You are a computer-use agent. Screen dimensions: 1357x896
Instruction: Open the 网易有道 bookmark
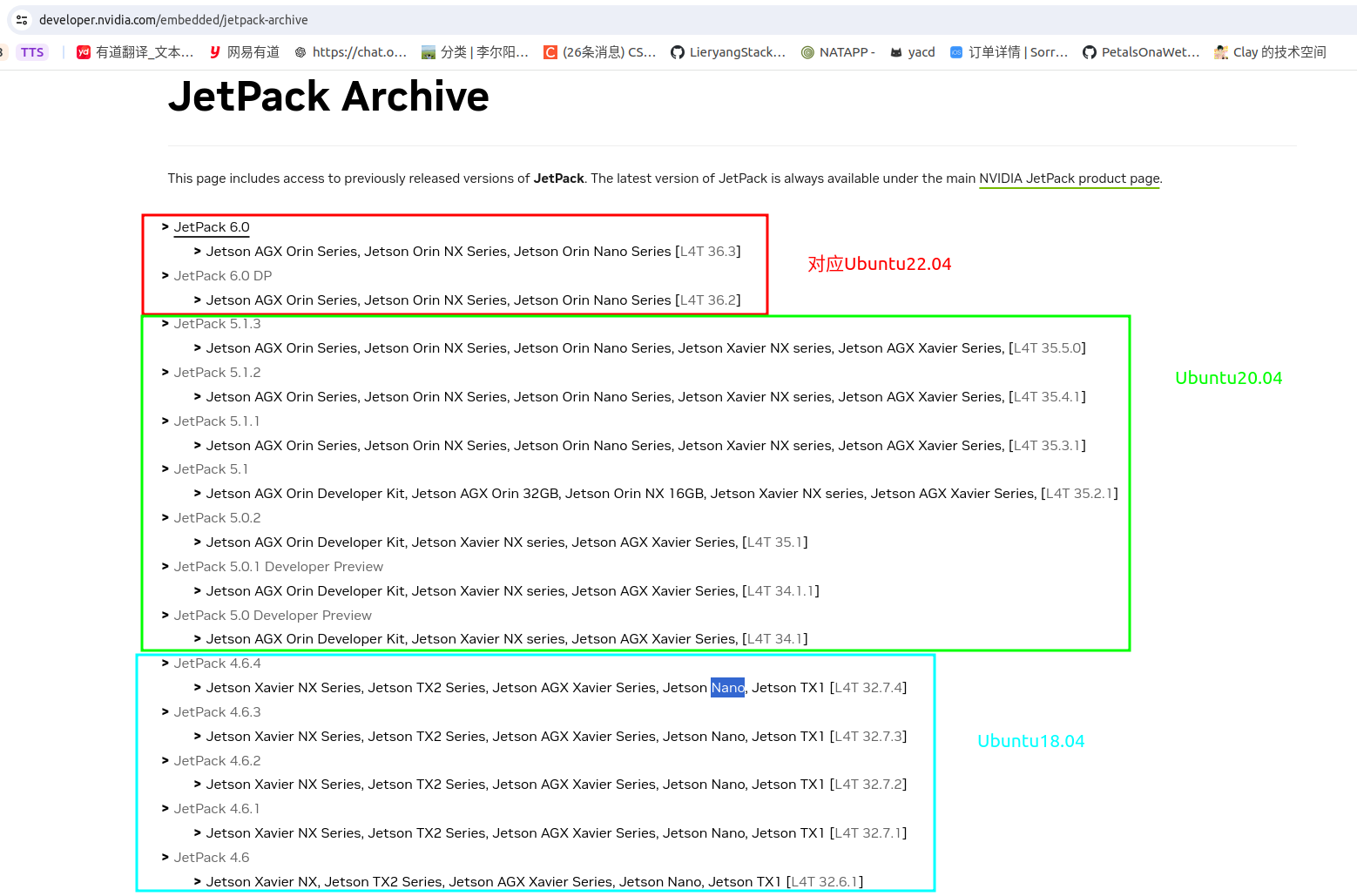pos(244,52)
